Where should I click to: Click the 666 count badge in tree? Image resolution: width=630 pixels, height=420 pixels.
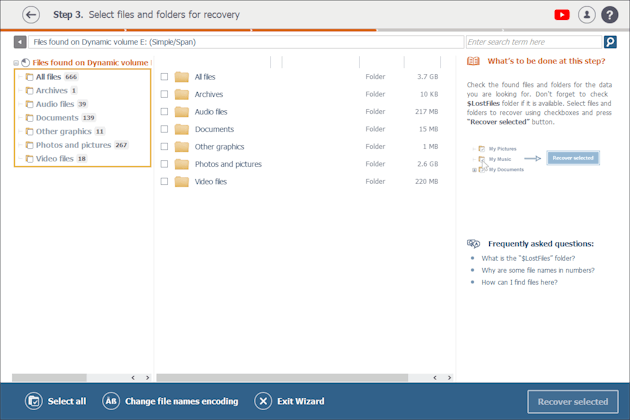tap(71, 77)
